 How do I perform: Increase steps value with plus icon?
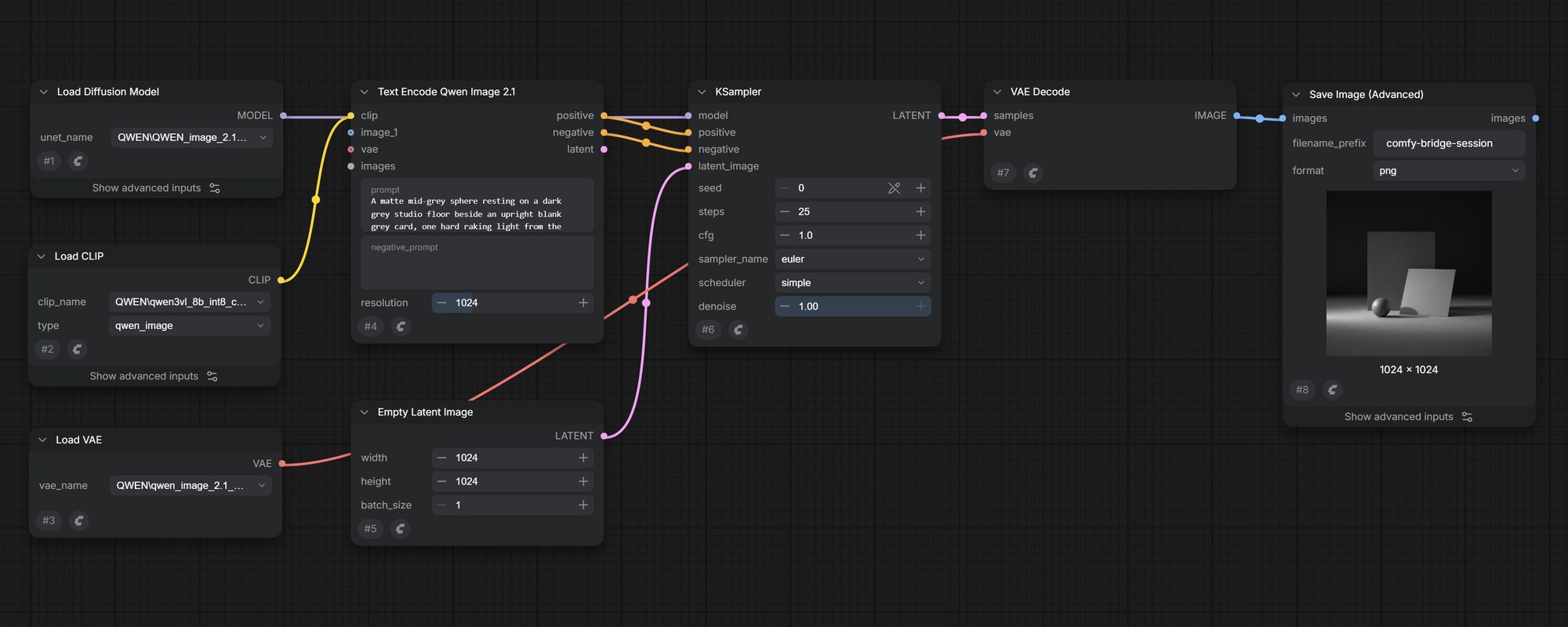920,212
